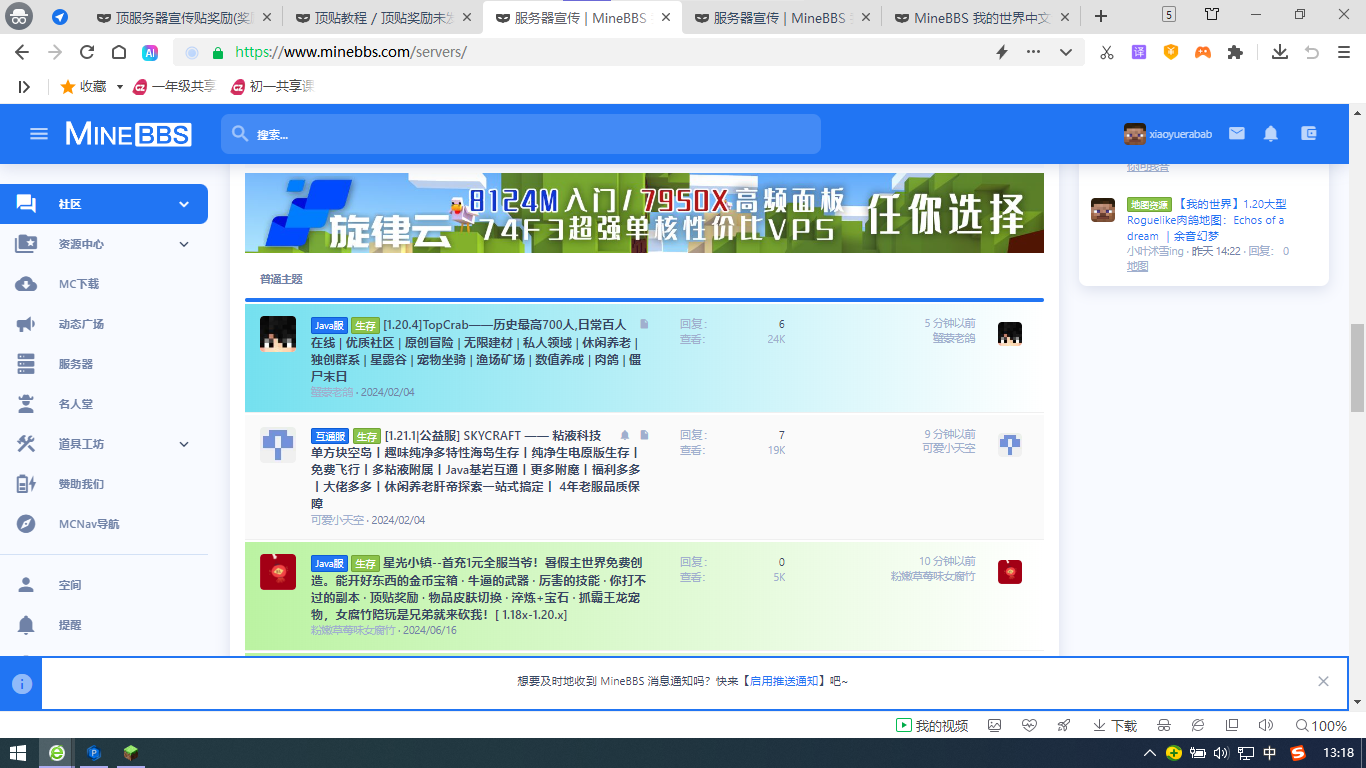
Task: Open Sogou input method tray icon
Action: [x=1298, y=753]
